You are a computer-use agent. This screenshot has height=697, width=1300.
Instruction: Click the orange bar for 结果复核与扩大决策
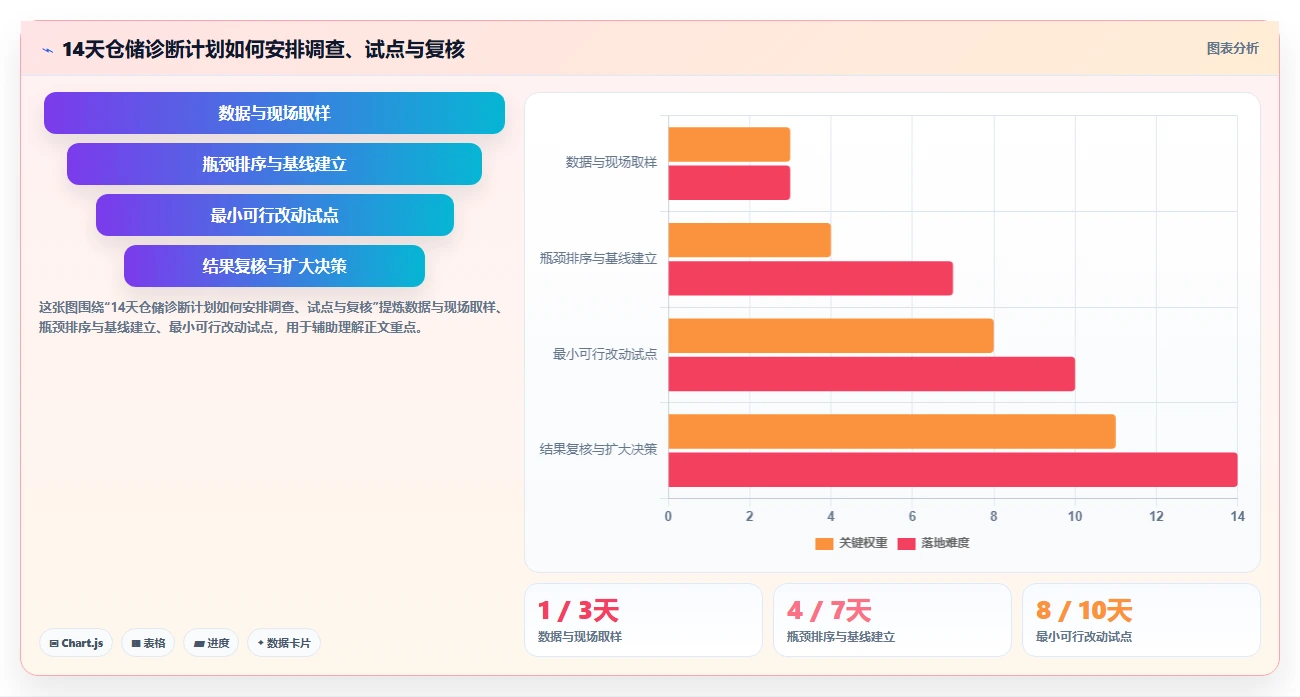(892, 431)
